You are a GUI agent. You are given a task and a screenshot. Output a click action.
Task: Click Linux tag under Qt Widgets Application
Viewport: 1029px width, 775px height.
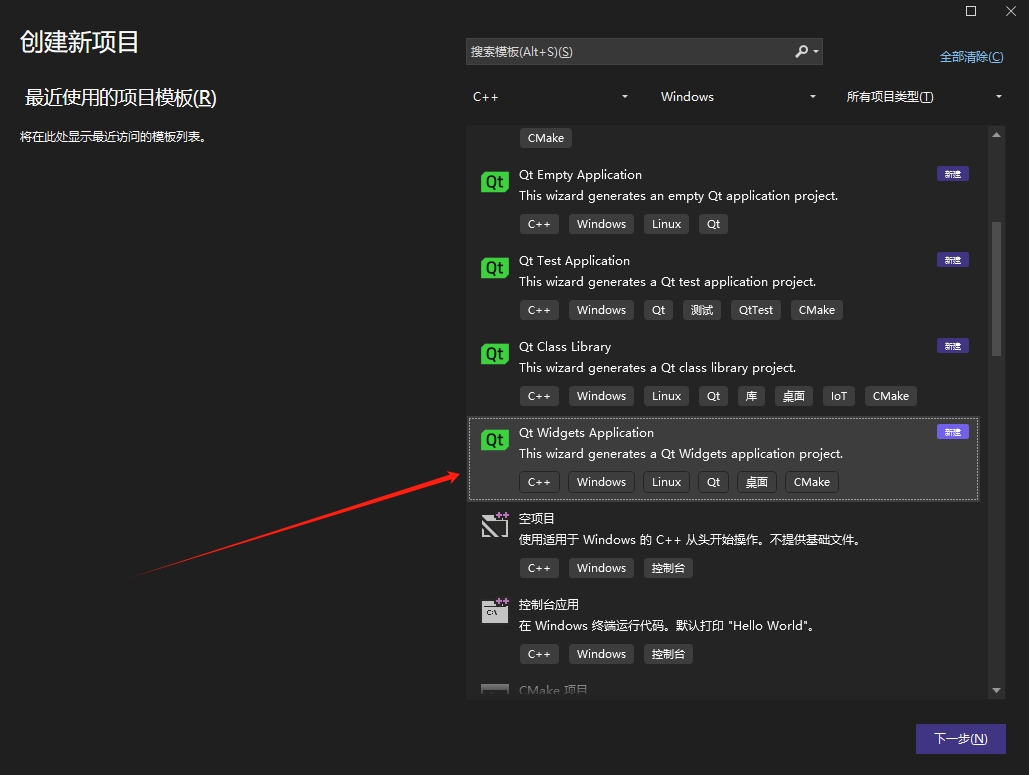click(x=666, y=482)
